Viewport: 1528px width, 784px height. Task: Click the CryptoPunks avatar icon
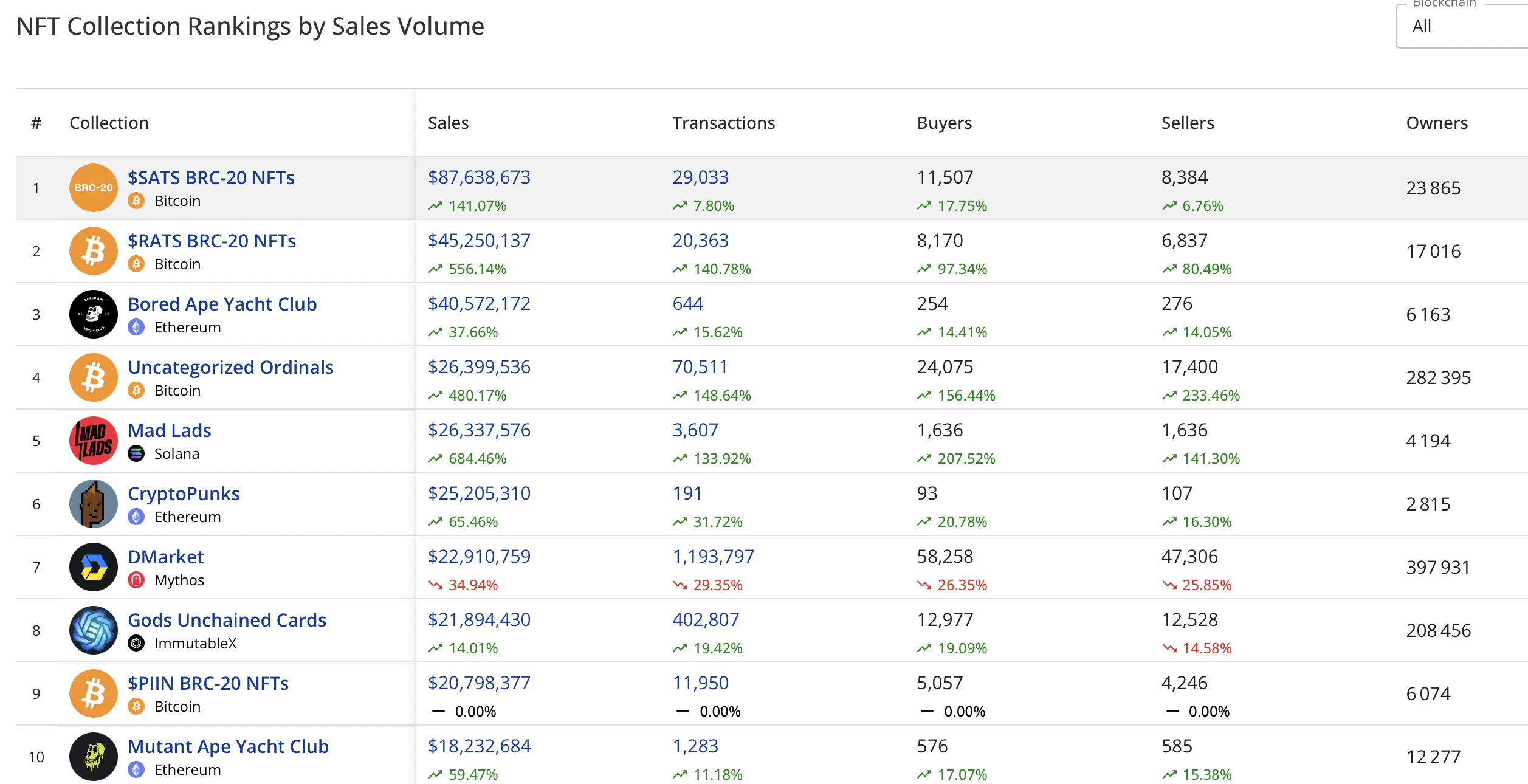pyautogui.click(x=93, y=504)
